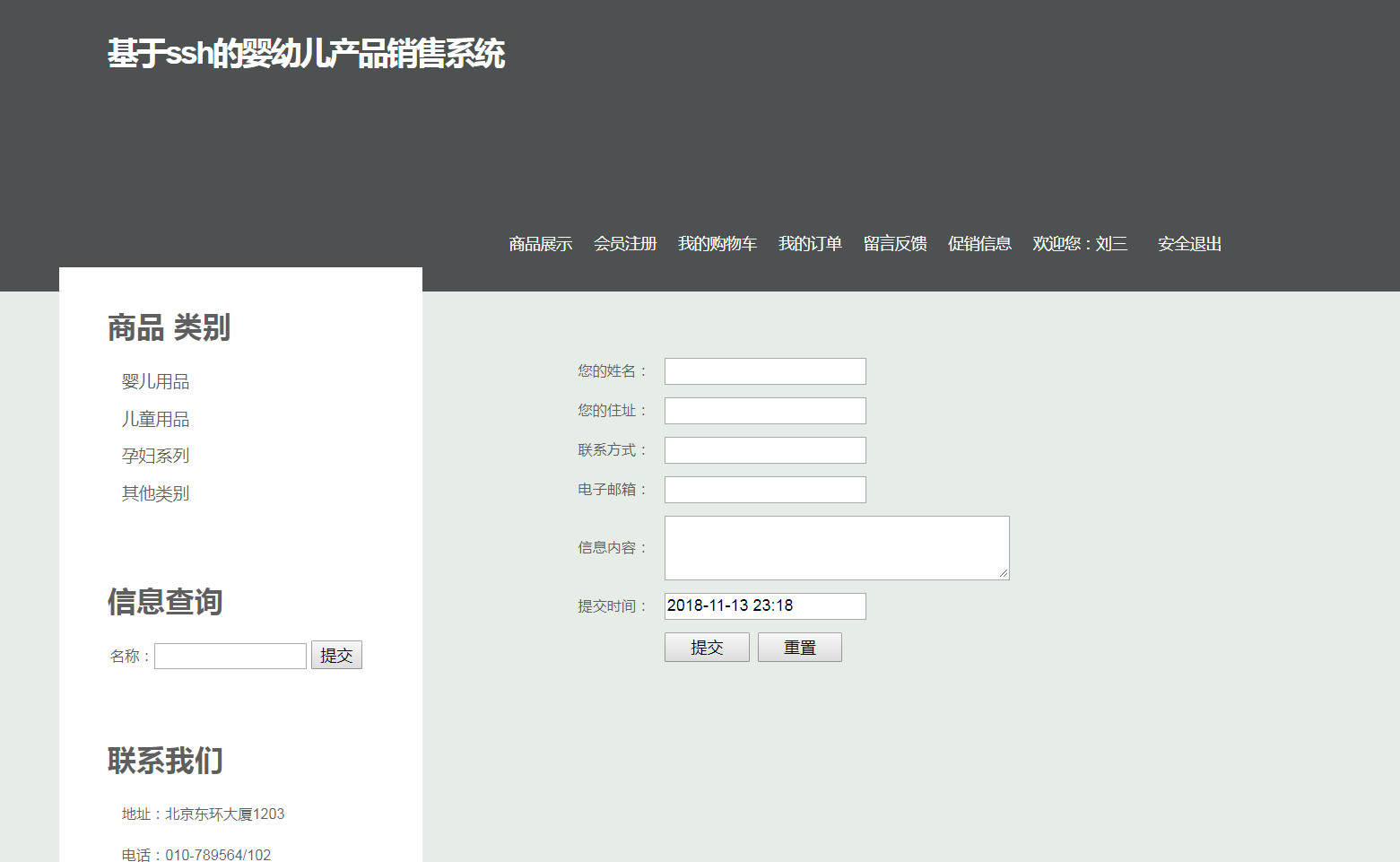This screenshot has height=862, width=1400.
Task: Click the 信息查询 heading
Action: coord(165,601)
